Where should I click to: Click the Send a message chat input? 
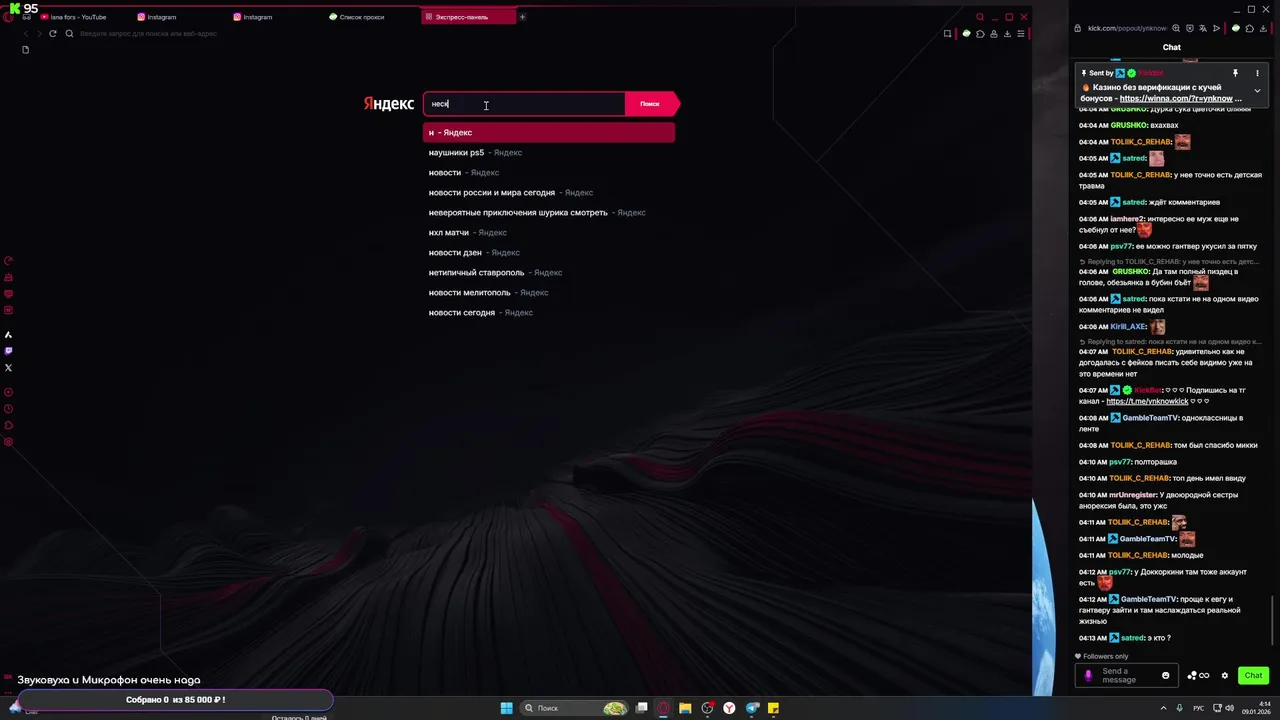point(1127,675)
